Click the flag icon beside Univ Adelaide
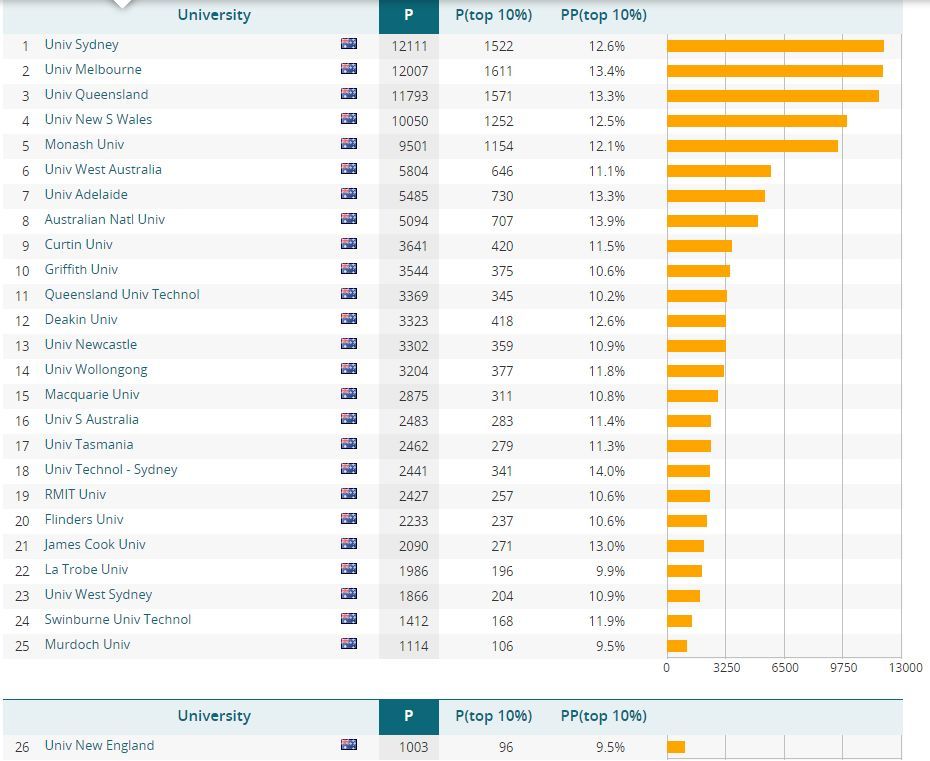Viewport: 930px width, 761px height. [x=349, y=193]
